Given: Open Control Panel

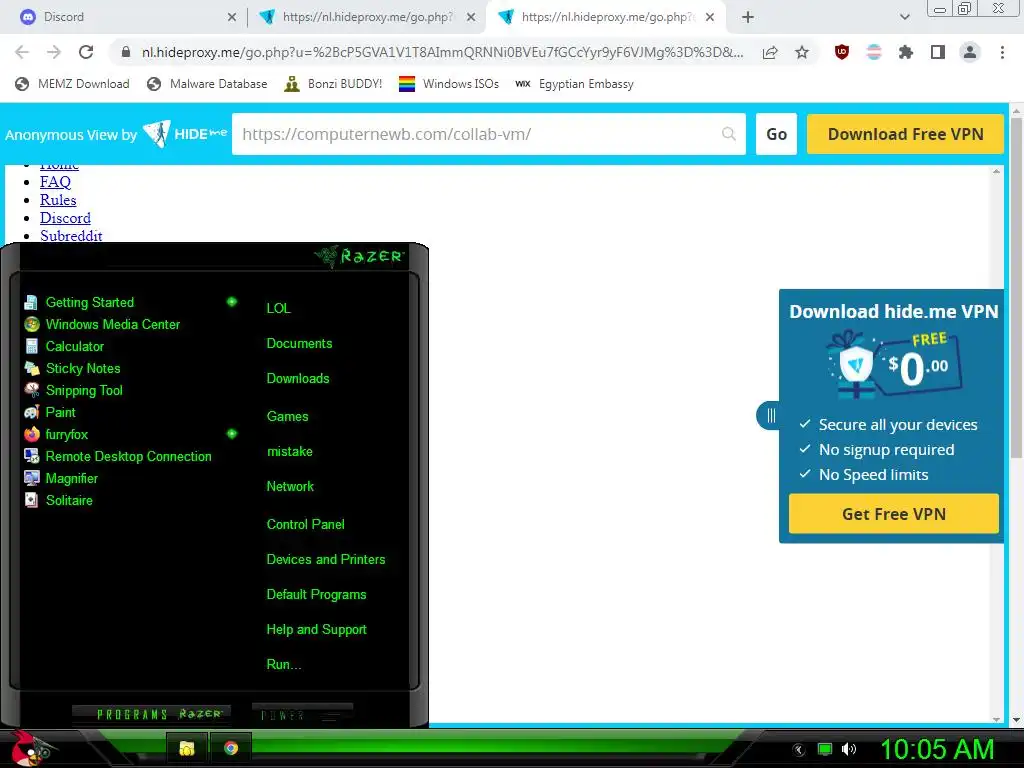Looking at the screenshot, I should (x=305, y=524).
